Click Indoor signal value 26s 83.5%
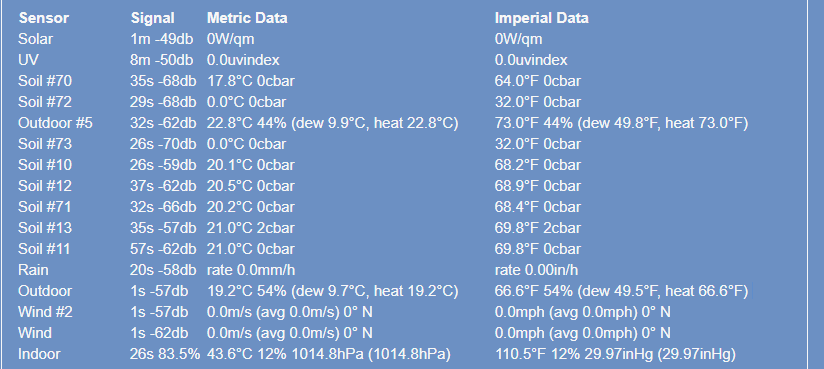Viewport: 824px width, 369px height. pos(165,355)
